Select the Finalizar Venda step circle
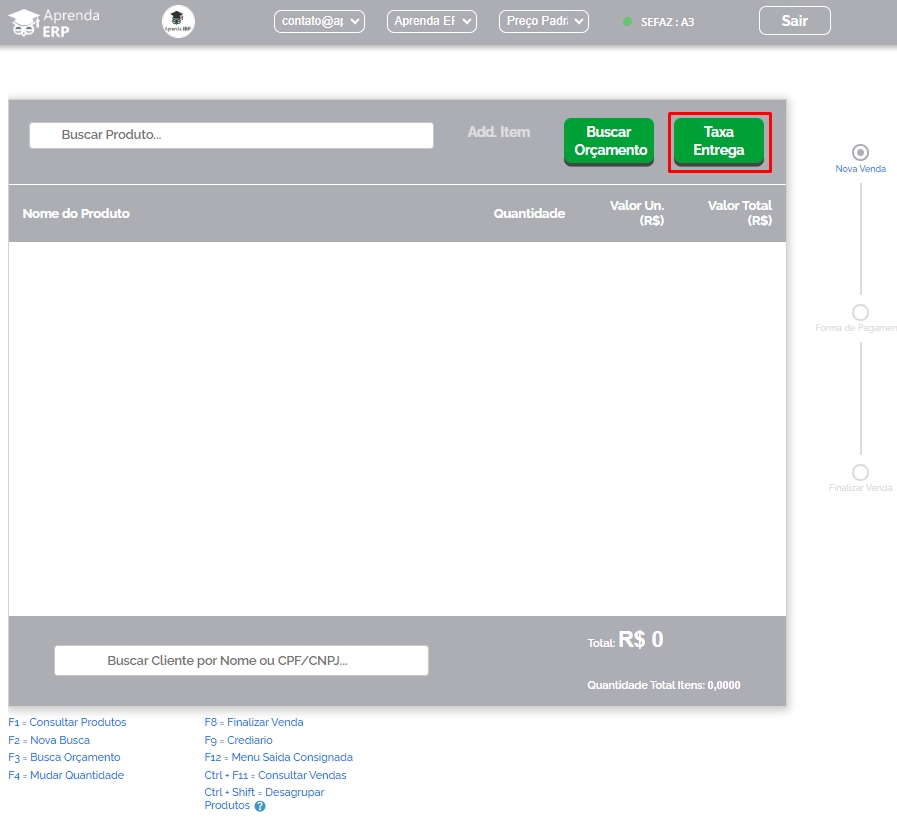The width and height of the screenshot is (897, 817). coord(860,472)
